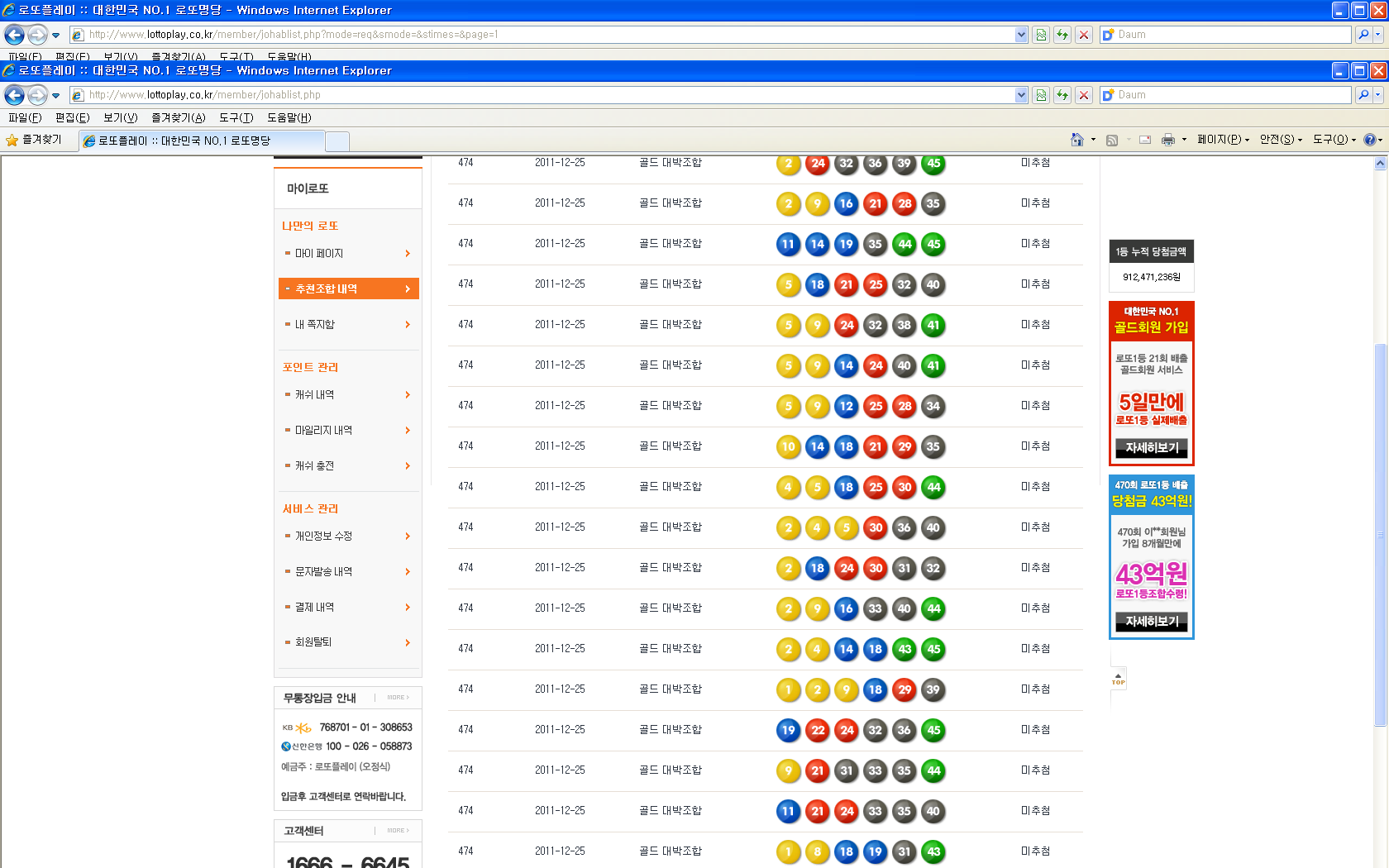Click the green Refresh arrows in front window
Viewport: 1389px width, 868px height.
pos(1062,95)
